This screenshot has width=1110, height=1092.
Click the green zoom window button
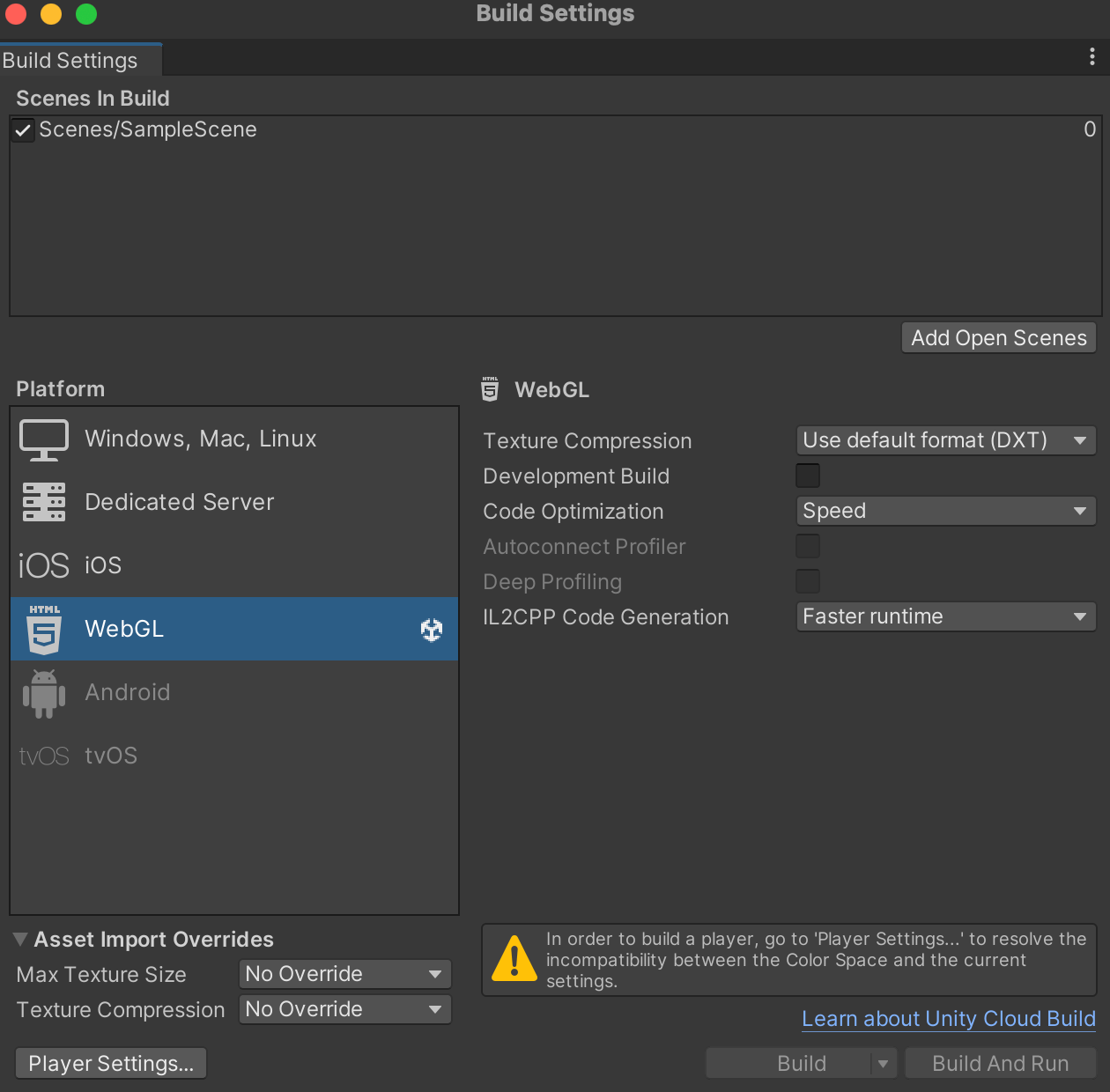coord(86,14)
